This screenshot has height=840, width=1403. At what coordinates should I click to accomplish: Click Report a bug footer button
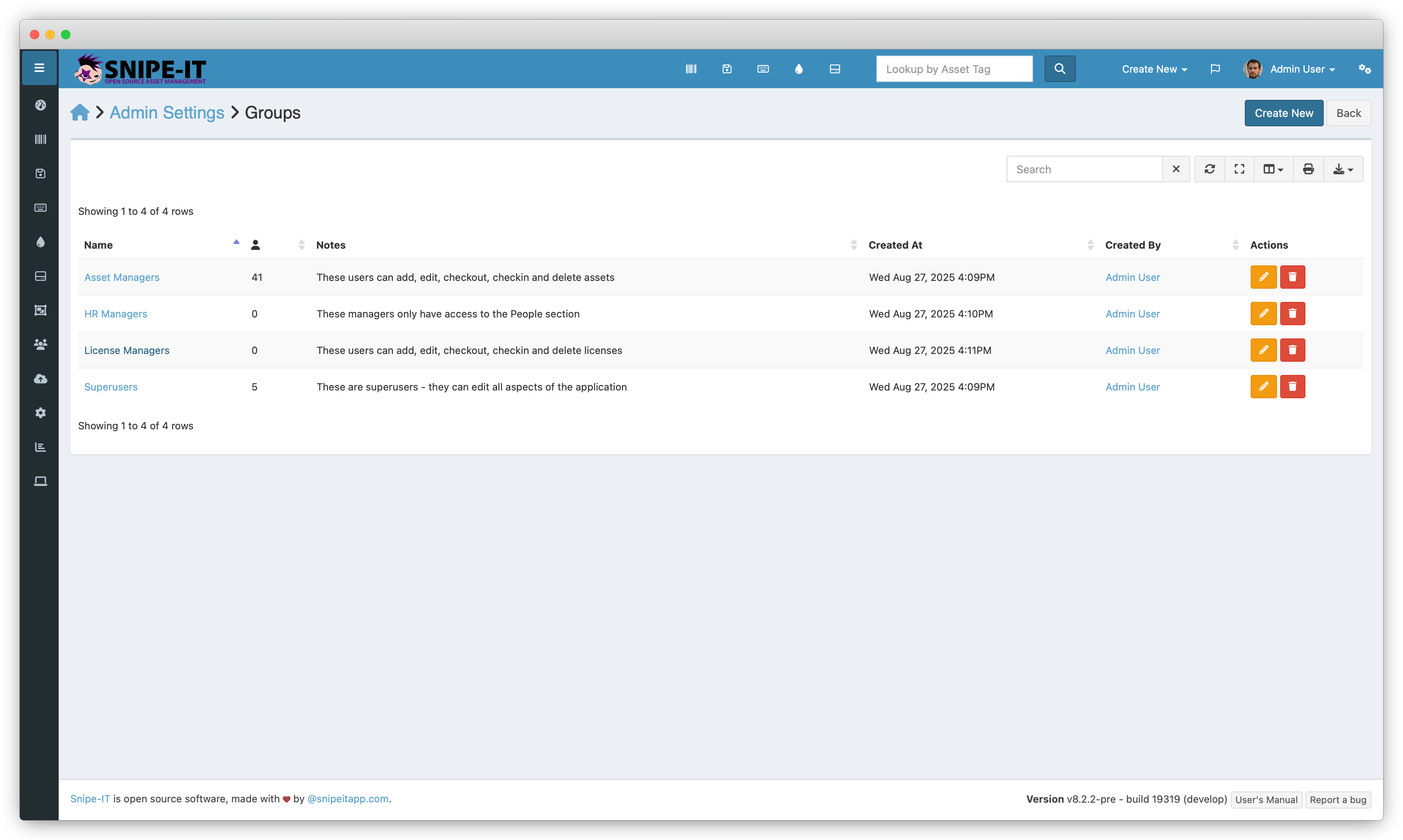point(1338,799)
